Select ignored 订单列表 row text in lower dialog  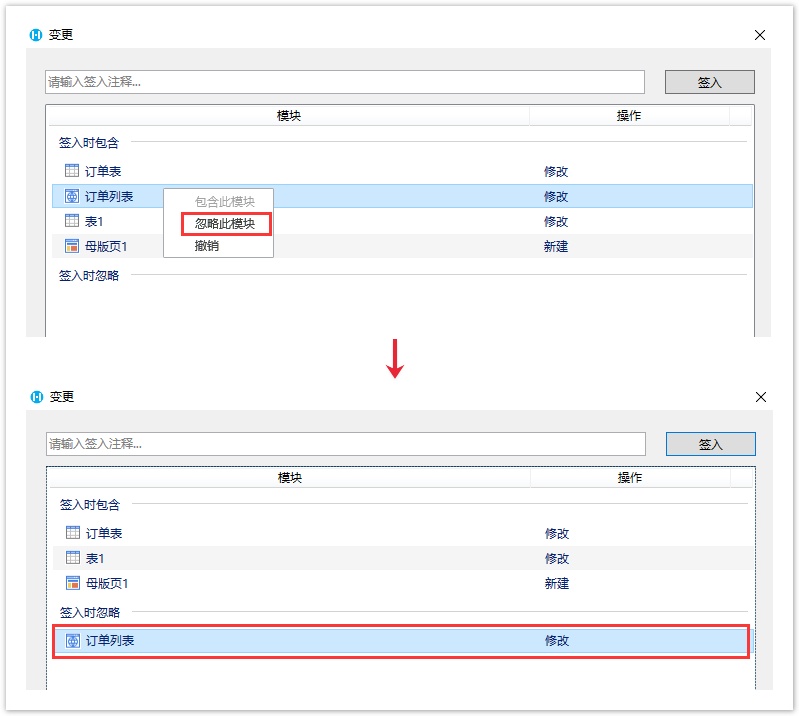pos(110,641)
